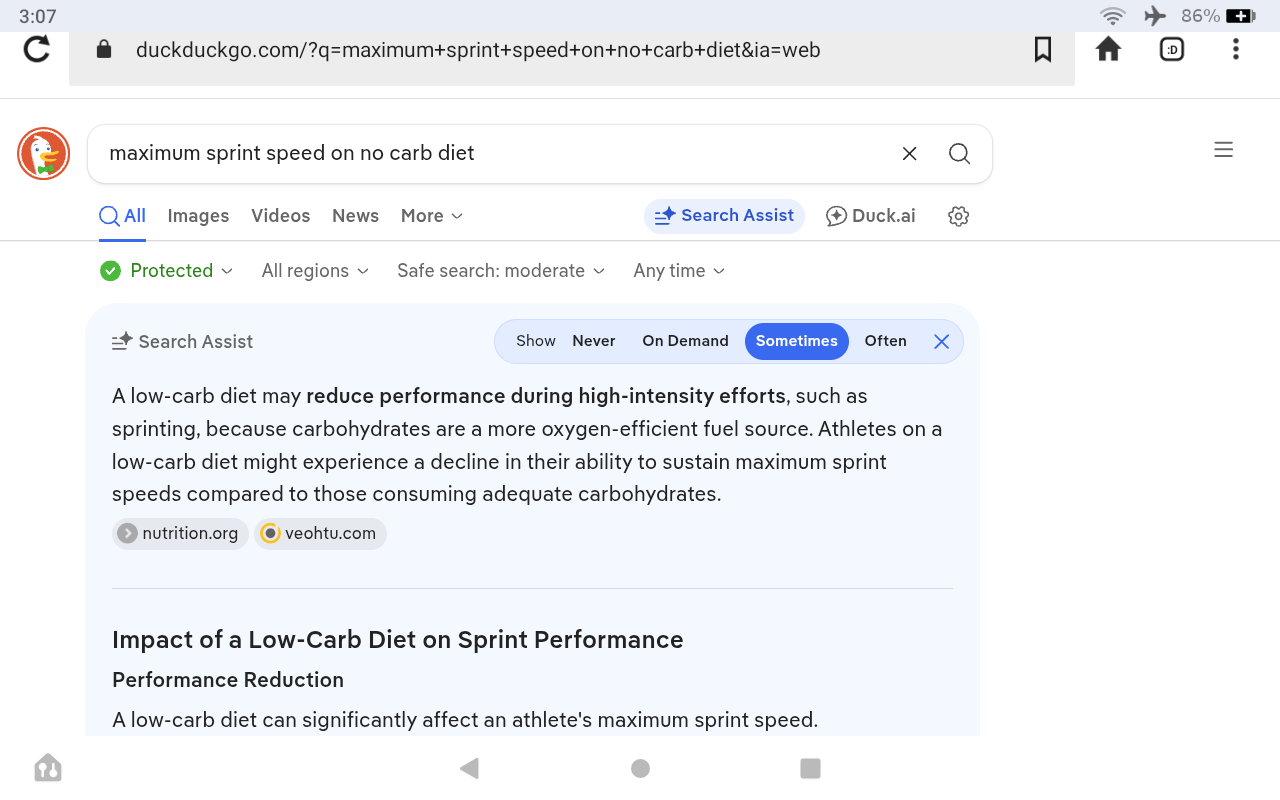
Task: Tap the Android home circle button
Action: pos(641,768)
